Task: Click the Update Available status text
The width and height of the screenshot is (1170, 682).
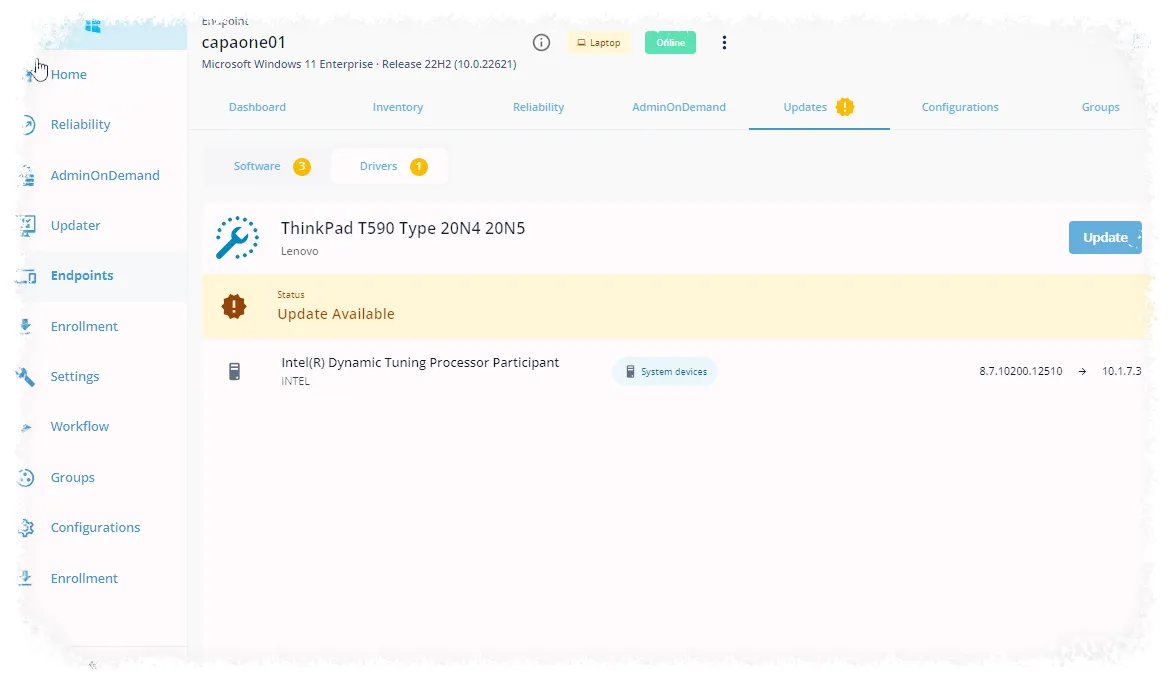Action: 336,314
